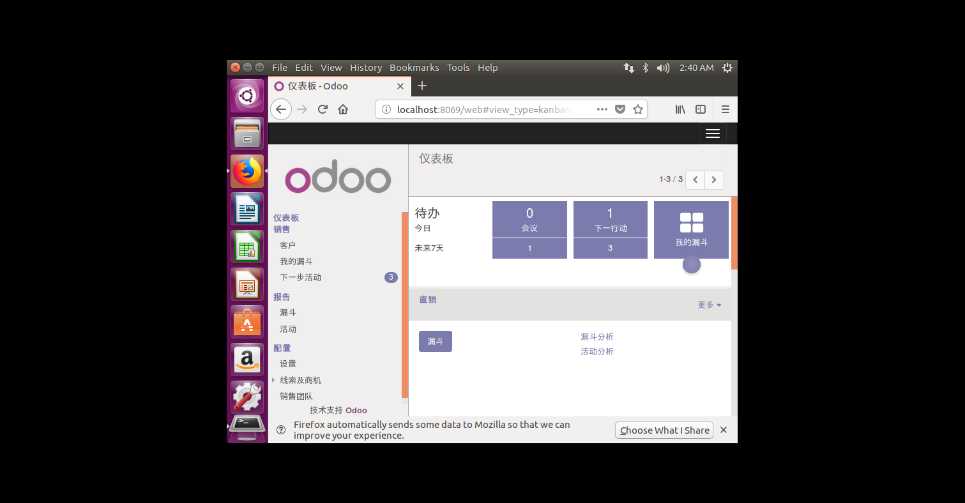Open Amazon from launcher

click(247, 360)
